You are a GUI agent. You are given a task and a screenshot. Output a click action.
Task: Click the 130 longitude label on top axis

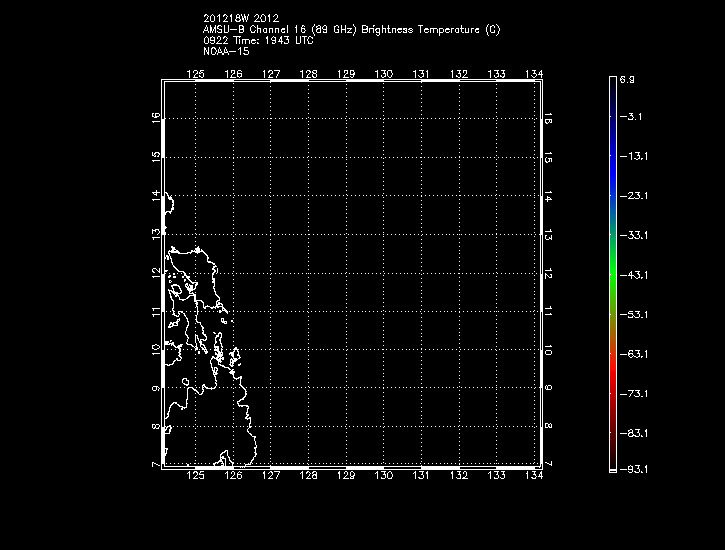383,74
